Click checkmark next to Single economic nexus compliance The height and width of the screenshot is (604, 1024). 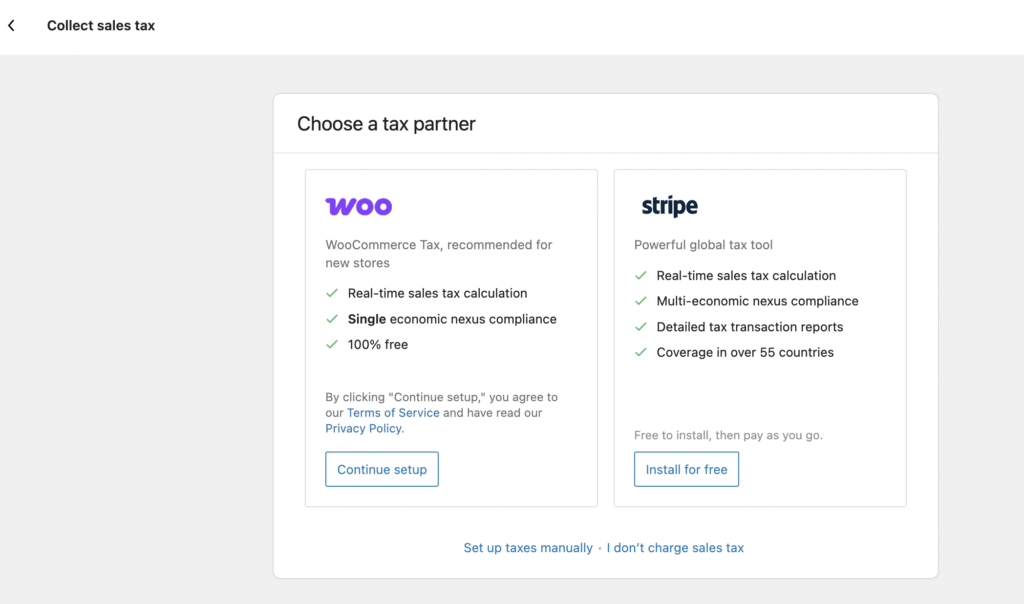tap(332, 320)
